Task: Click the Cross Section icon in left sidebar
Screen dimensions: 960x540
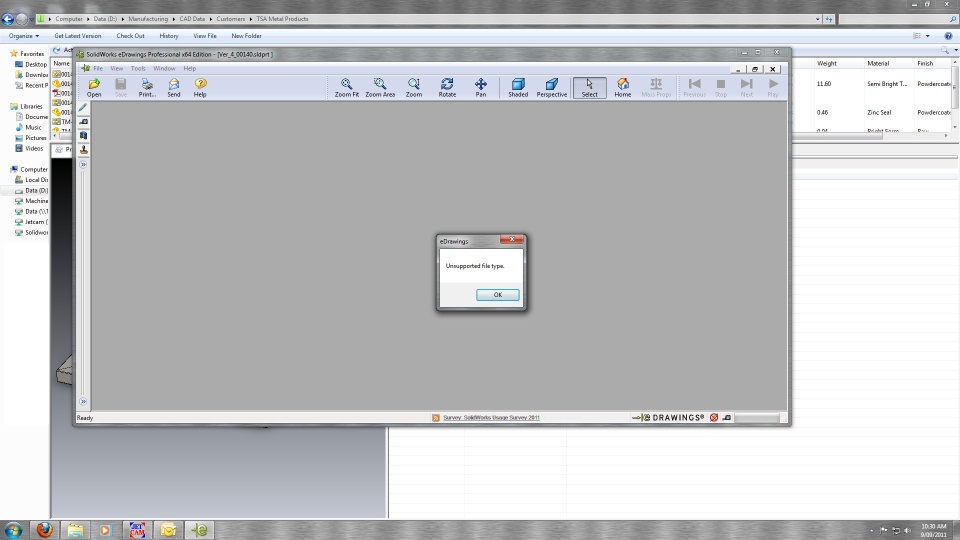Action: coord(83,135)
